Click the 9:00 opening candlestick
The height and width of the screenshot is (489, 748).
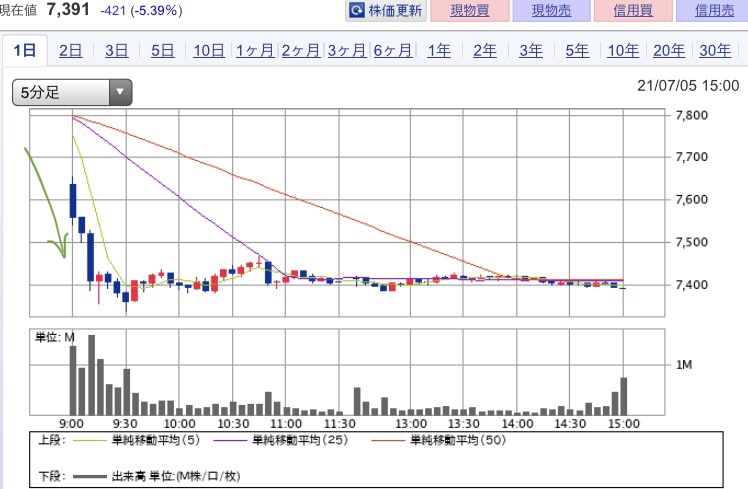73,200
